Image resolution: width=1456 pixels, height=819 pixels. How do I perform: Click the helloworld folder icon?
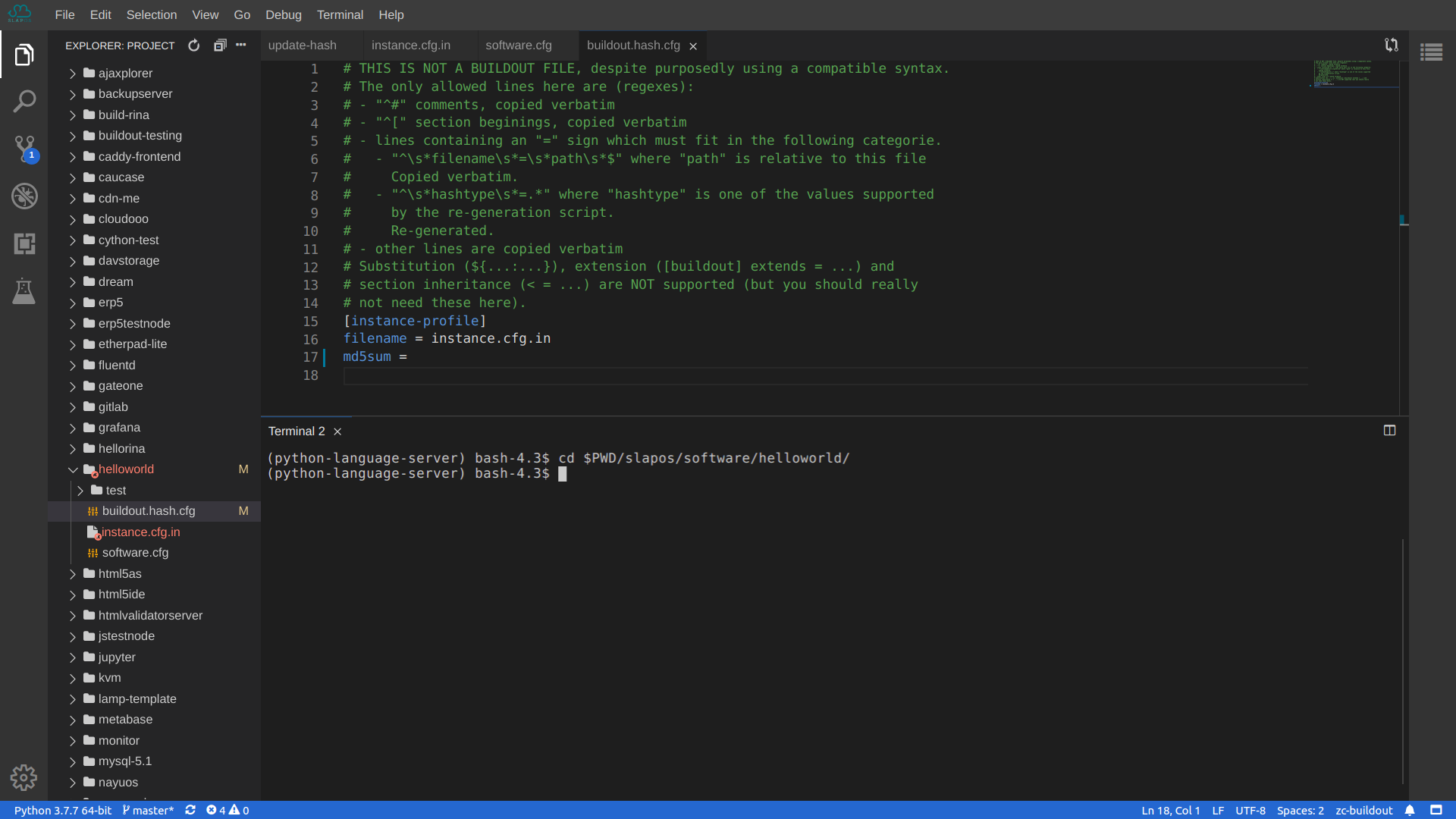89,469
